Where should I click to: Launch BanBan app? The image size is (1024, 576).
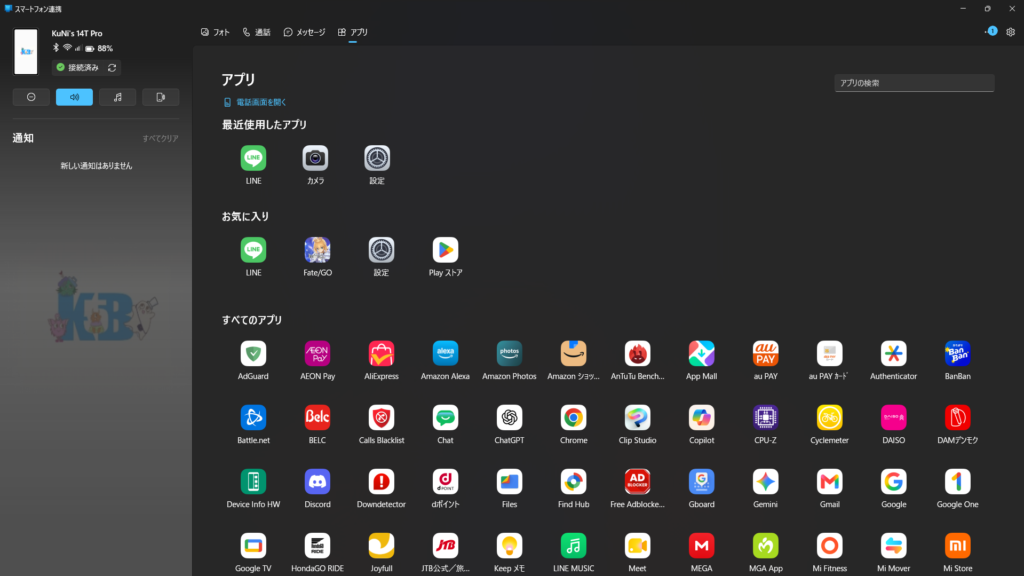957,353
